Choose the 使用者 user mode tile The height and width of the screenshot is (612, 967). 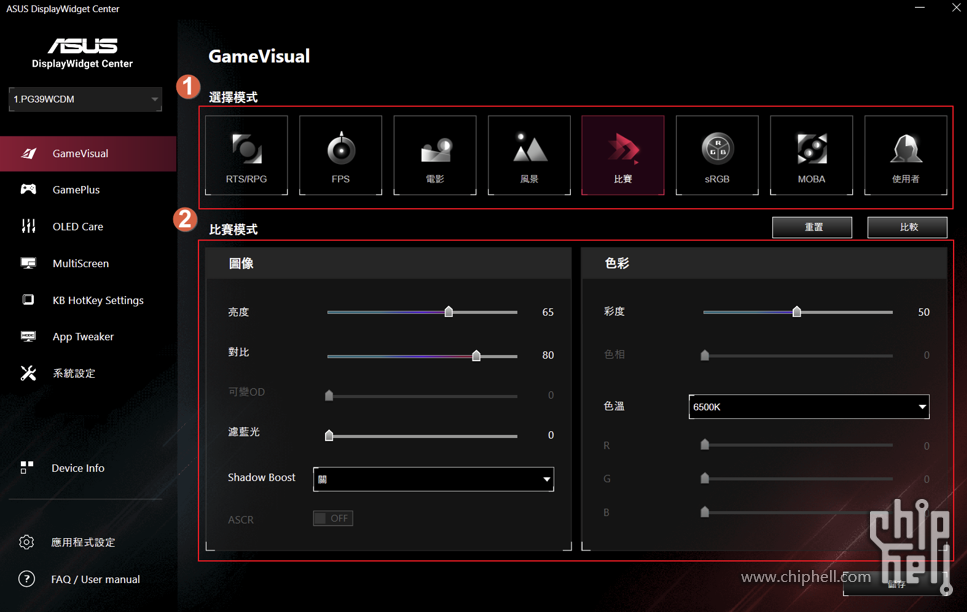click(x=905, y=155)
